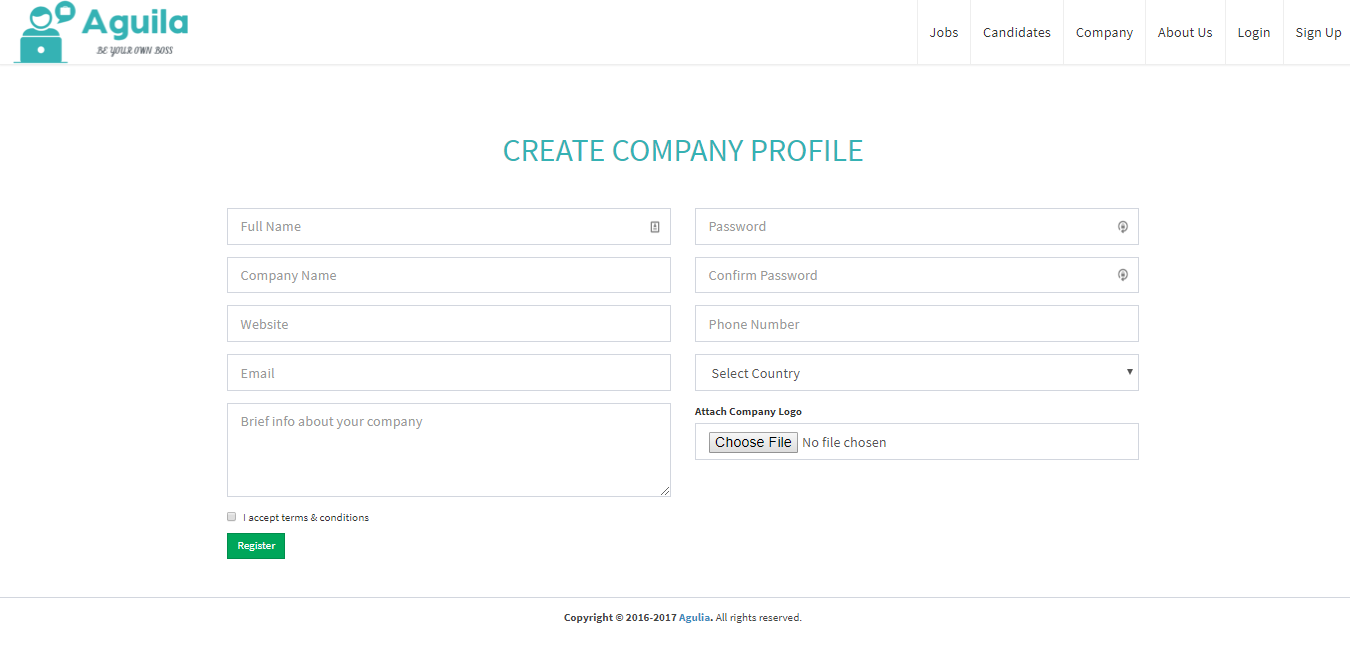Click the key icon in Confirm Password field
The width and height of the screenshot is (1350, 660).
pos(1123,275)
